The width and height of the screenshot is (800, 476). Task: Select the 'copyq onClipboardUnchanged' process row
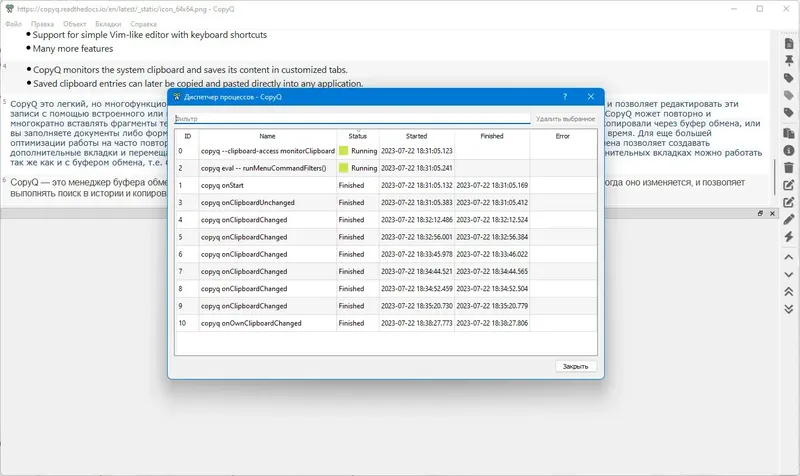click(x=386, y=203)
